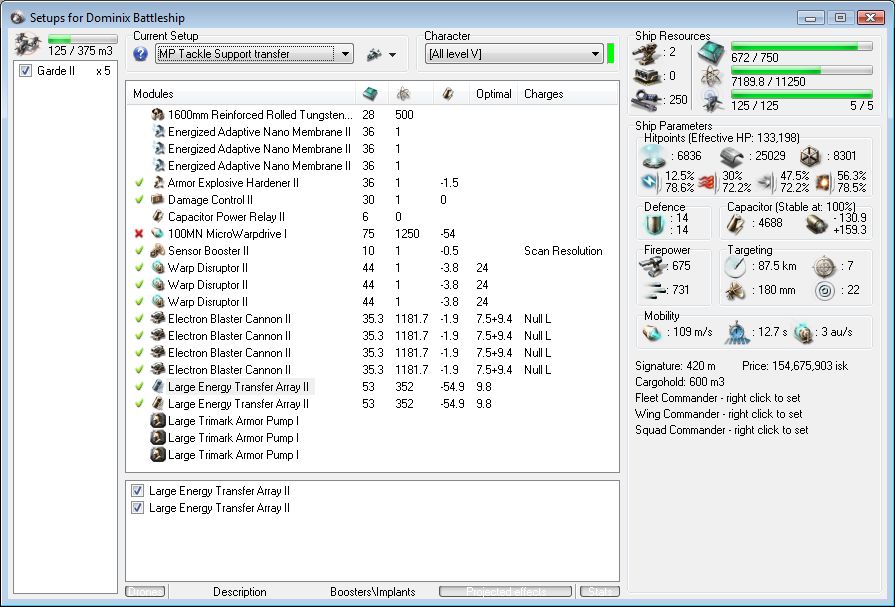Uncheck the Garde II drone checkbox
895x607 pixels.
(26, 71)
